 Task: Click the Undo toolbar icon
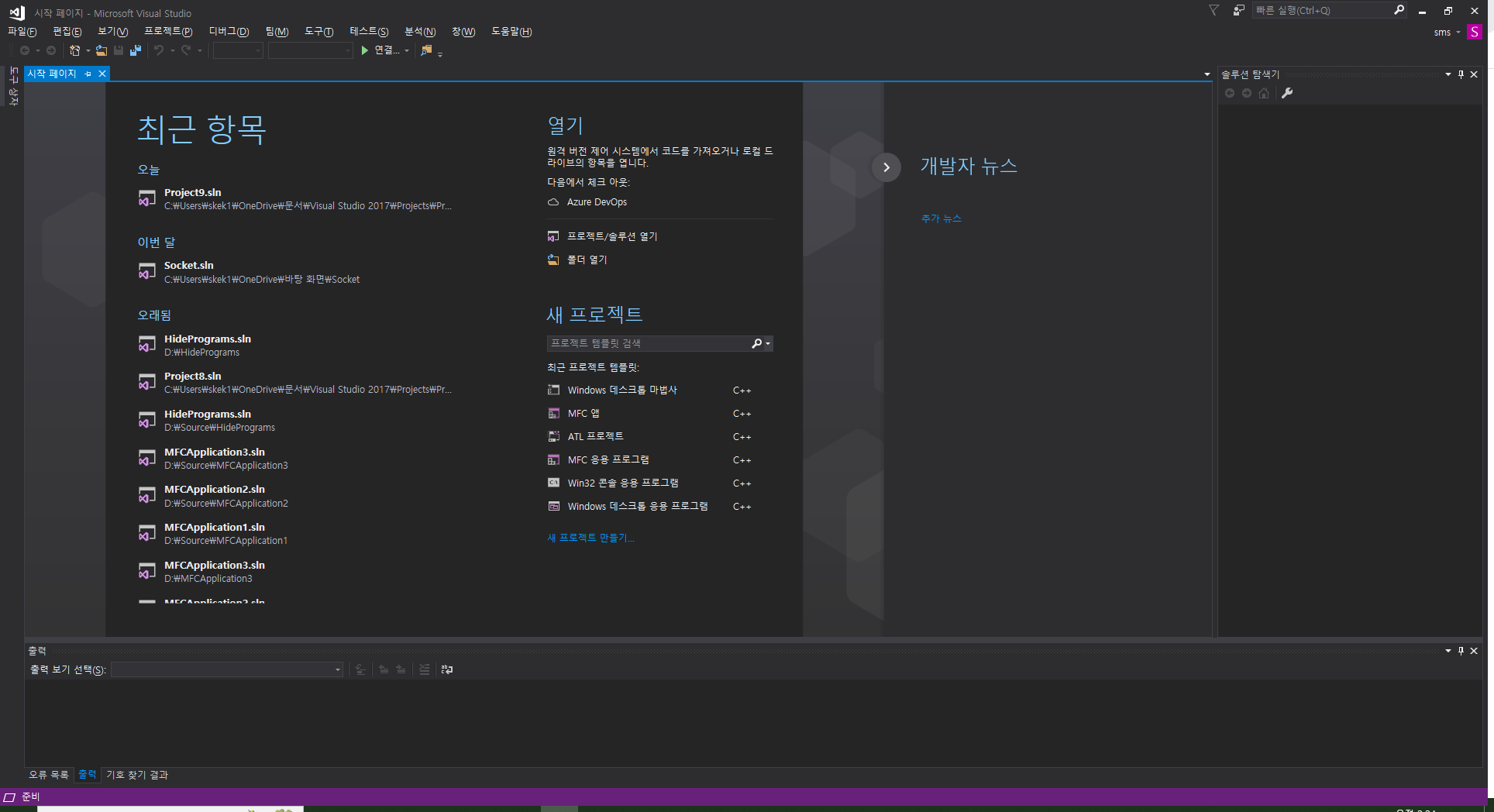coord(159,50)
